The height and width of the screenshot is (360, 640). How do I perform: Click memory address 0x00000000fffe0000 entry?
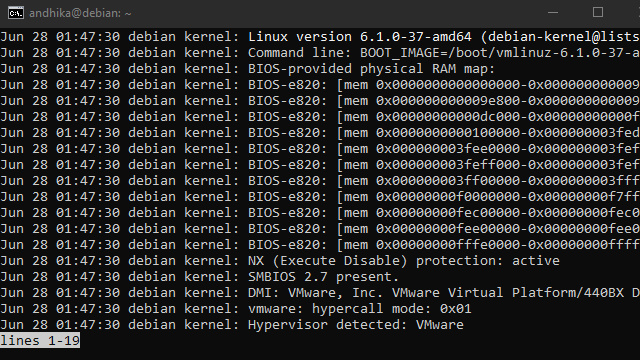448,245
